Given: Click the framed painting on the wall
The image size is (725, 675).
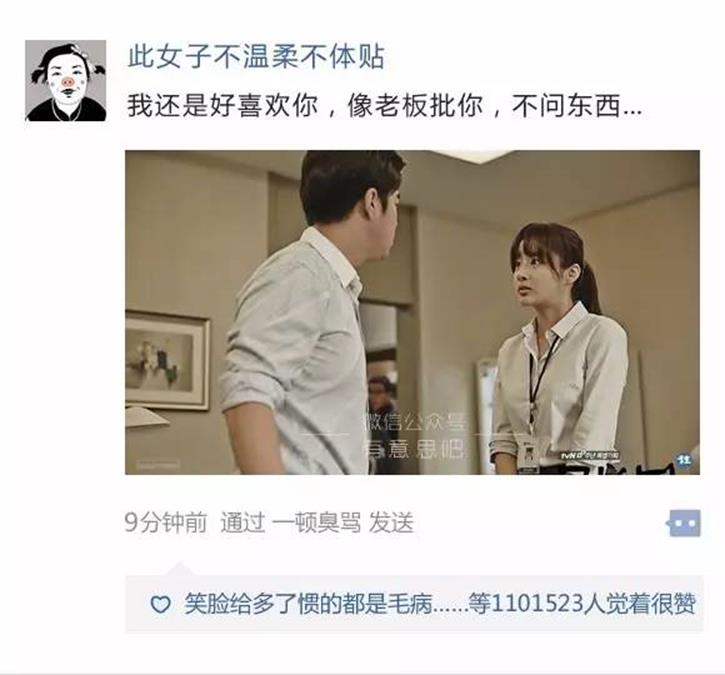Looking at the screenshot, I should pos(167,360).
